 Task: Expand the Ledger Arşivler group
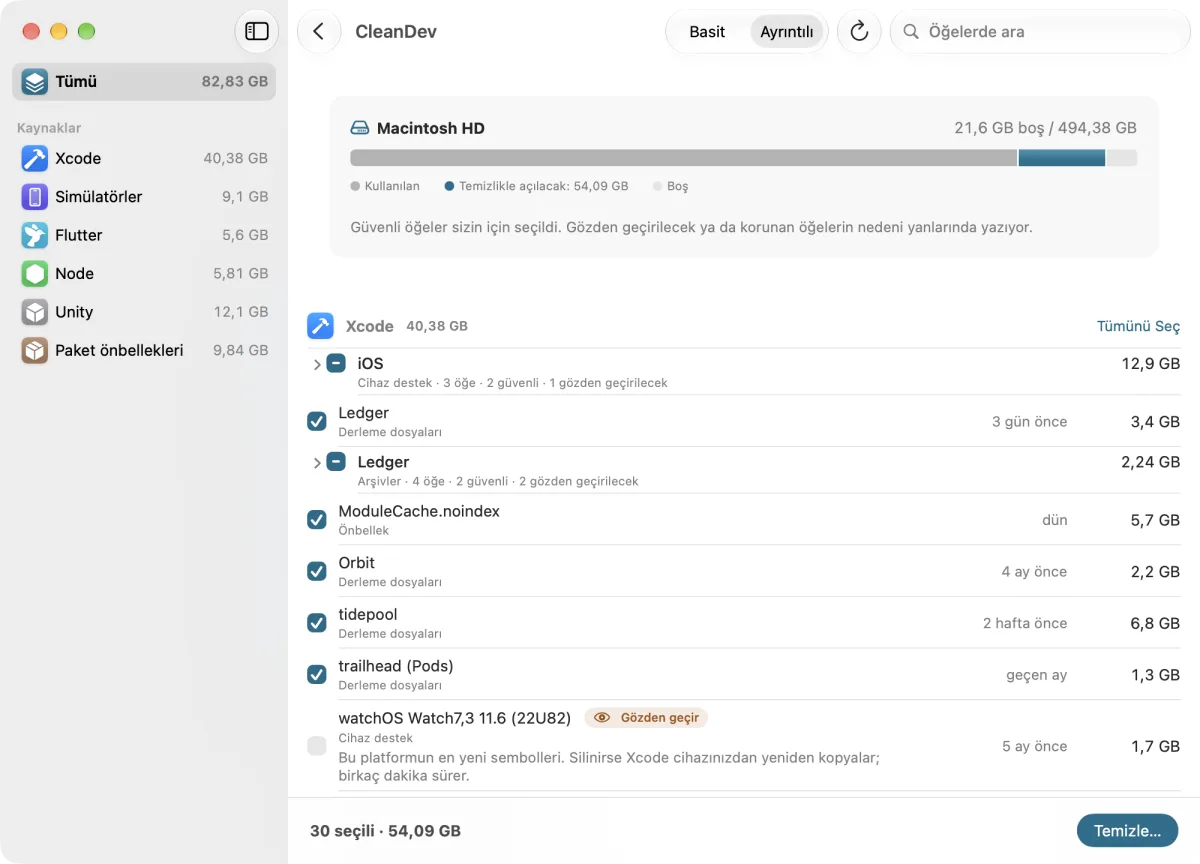[x=317, y=462]
